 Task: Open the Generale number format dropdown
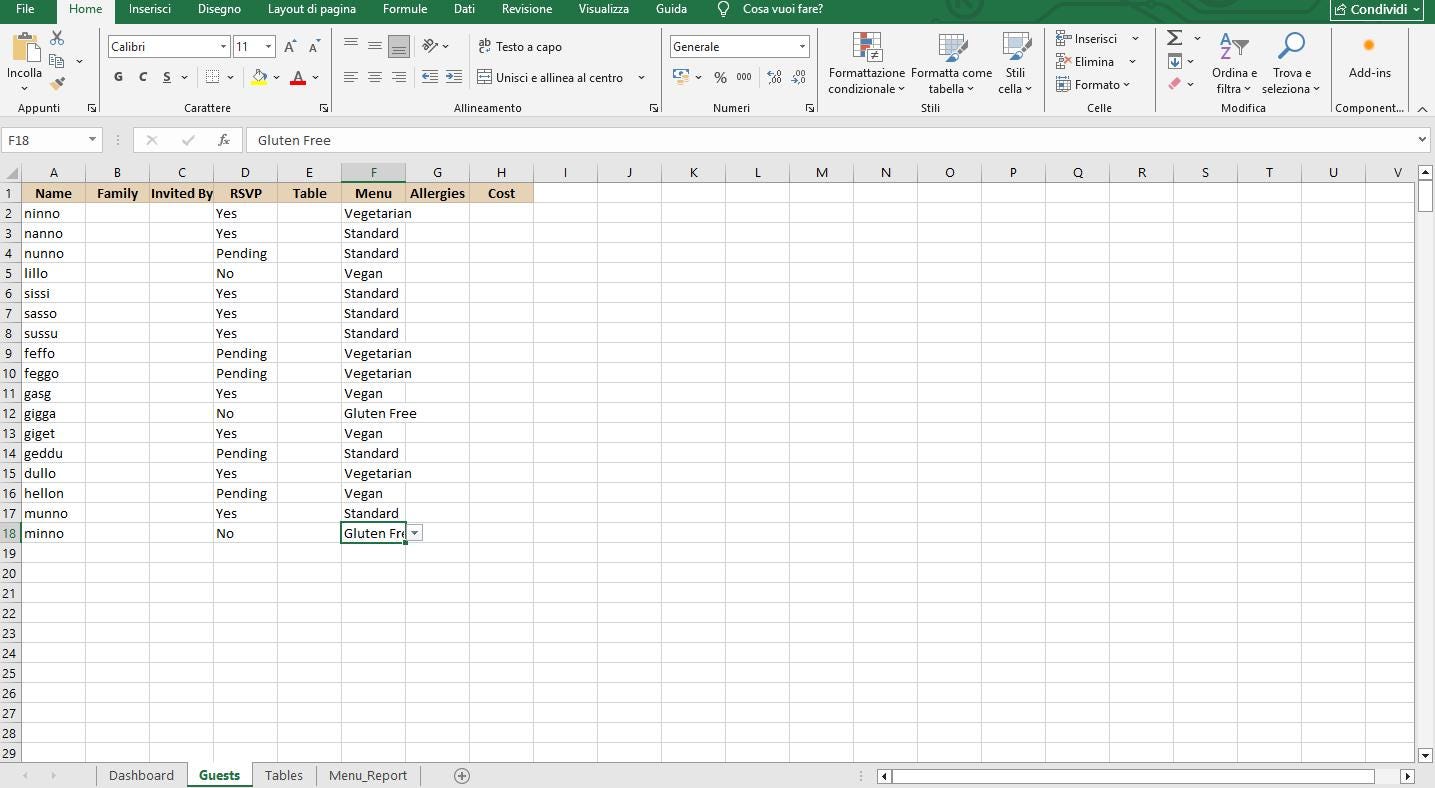point(737,46)
